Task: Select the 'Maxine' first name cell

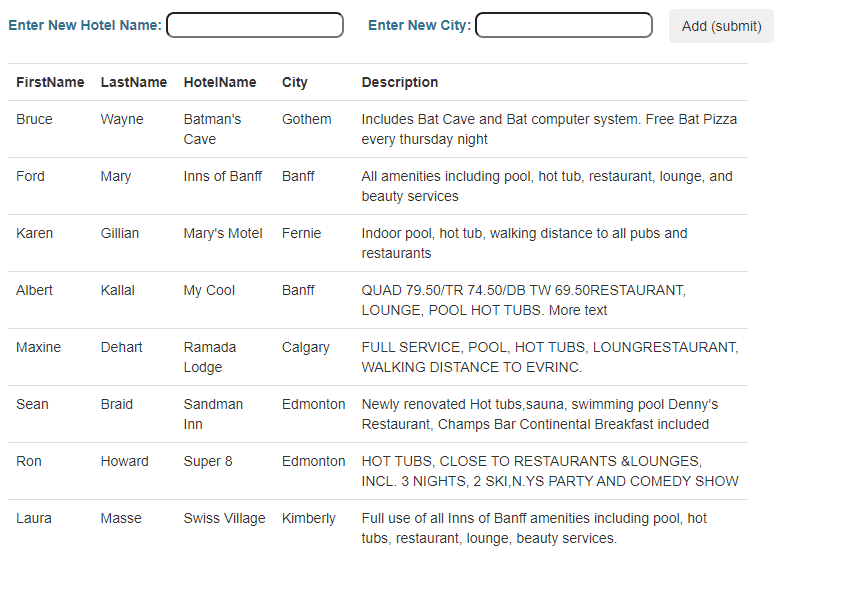Action: pyautogui.click(x=39, y=347)
